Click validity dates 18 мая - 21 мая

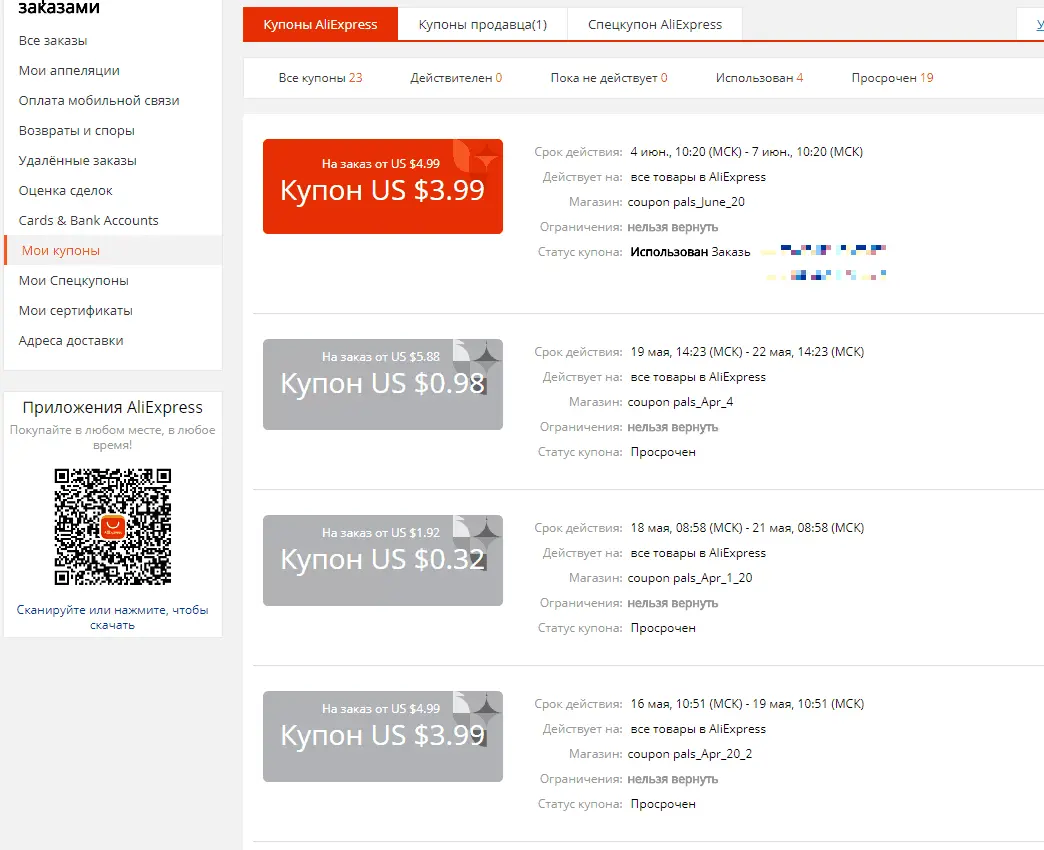pos(747,527)
